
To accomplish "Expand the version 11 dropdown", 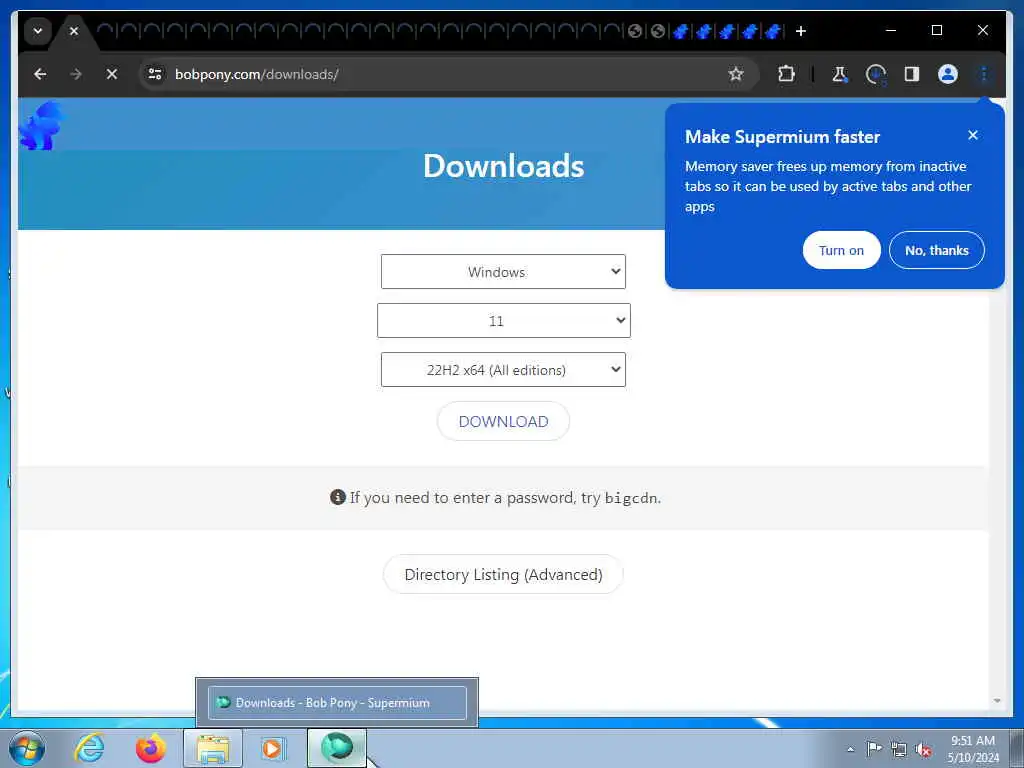I will tap(504, 321).
